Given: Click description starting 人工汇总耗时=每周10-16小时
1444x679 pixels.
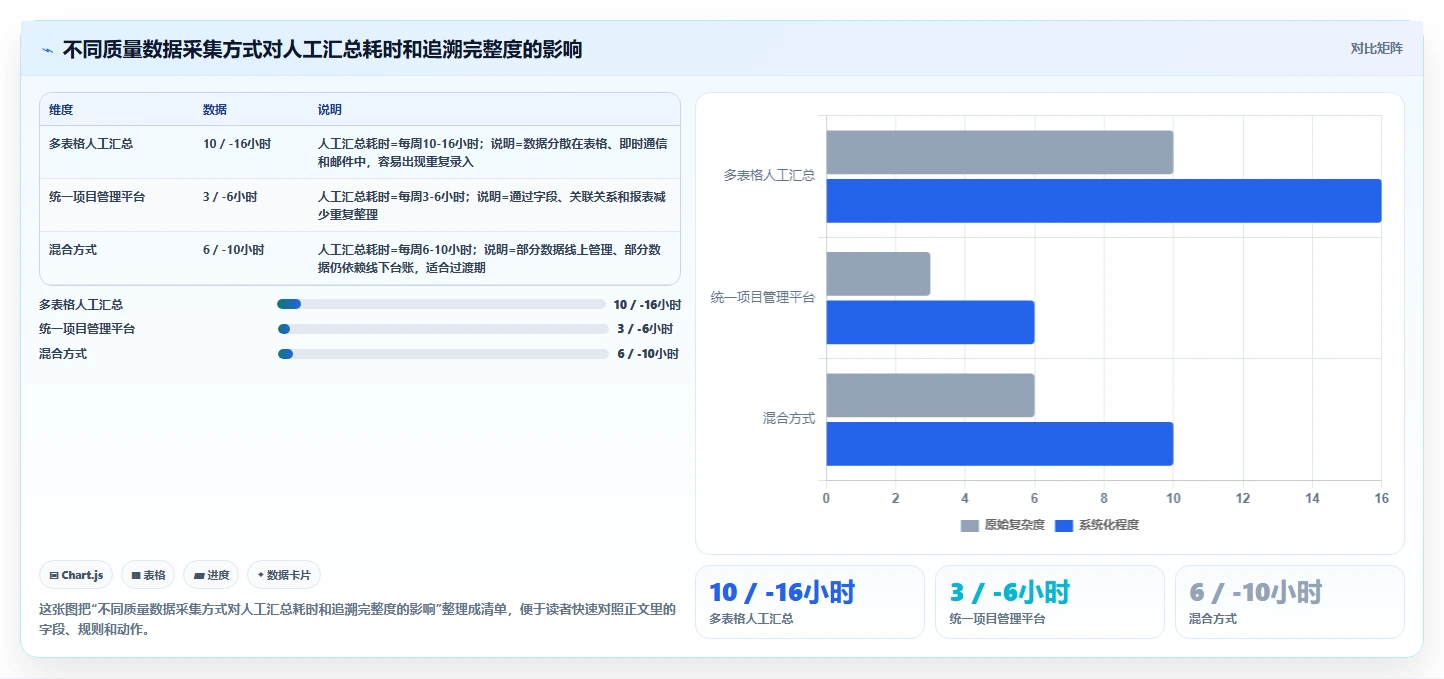Looking at the screenshot, I should pyautogui.click(x=493, y=152).
